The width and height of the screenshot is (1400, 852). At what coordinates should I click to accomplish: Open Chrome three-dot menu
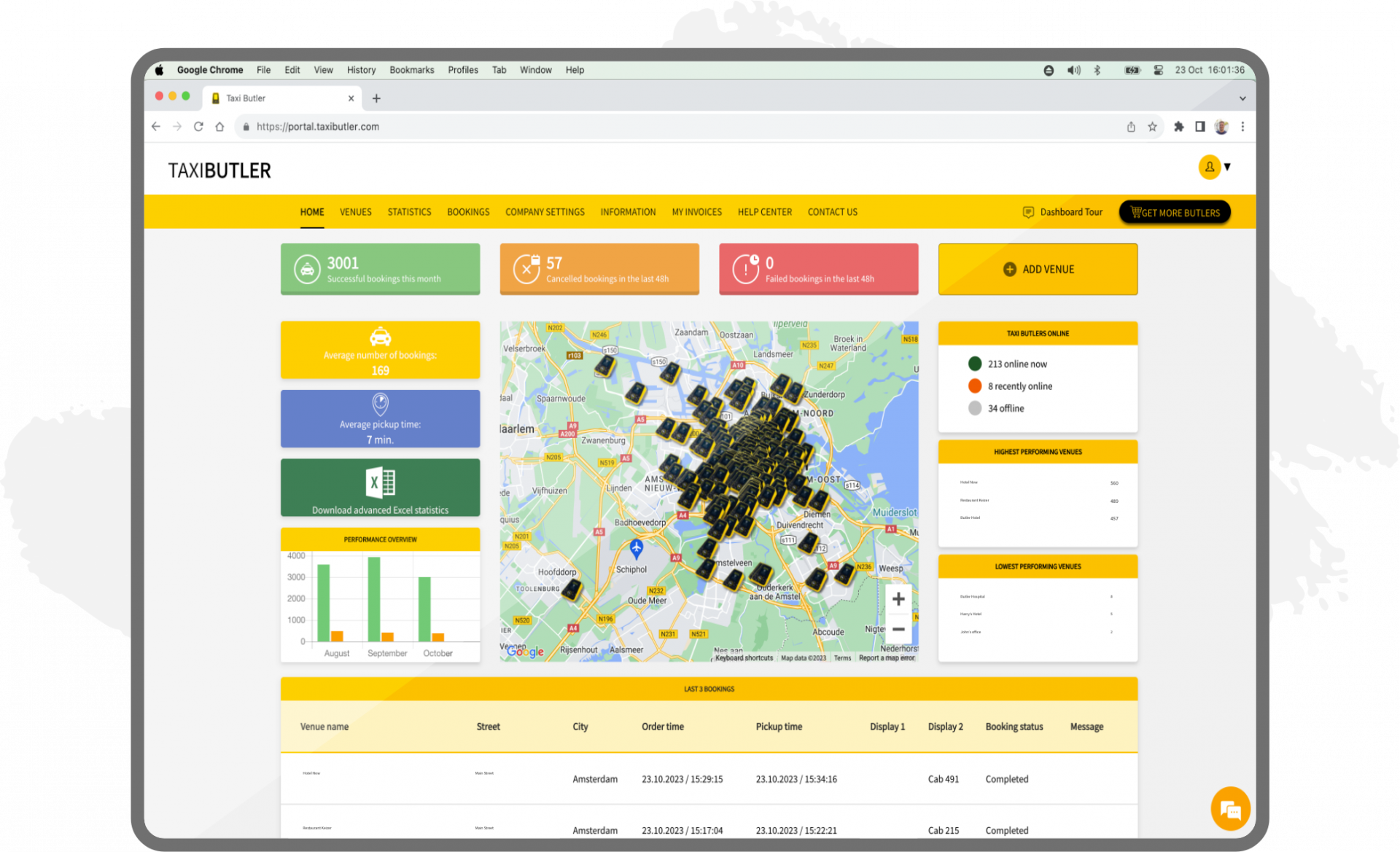tap(1242, 127)
